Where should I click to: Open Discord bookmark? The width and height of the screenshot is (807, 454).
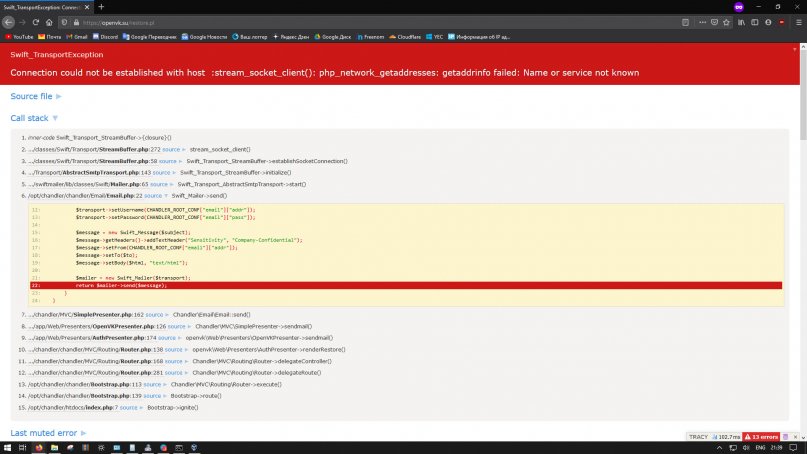coord(106,37)
